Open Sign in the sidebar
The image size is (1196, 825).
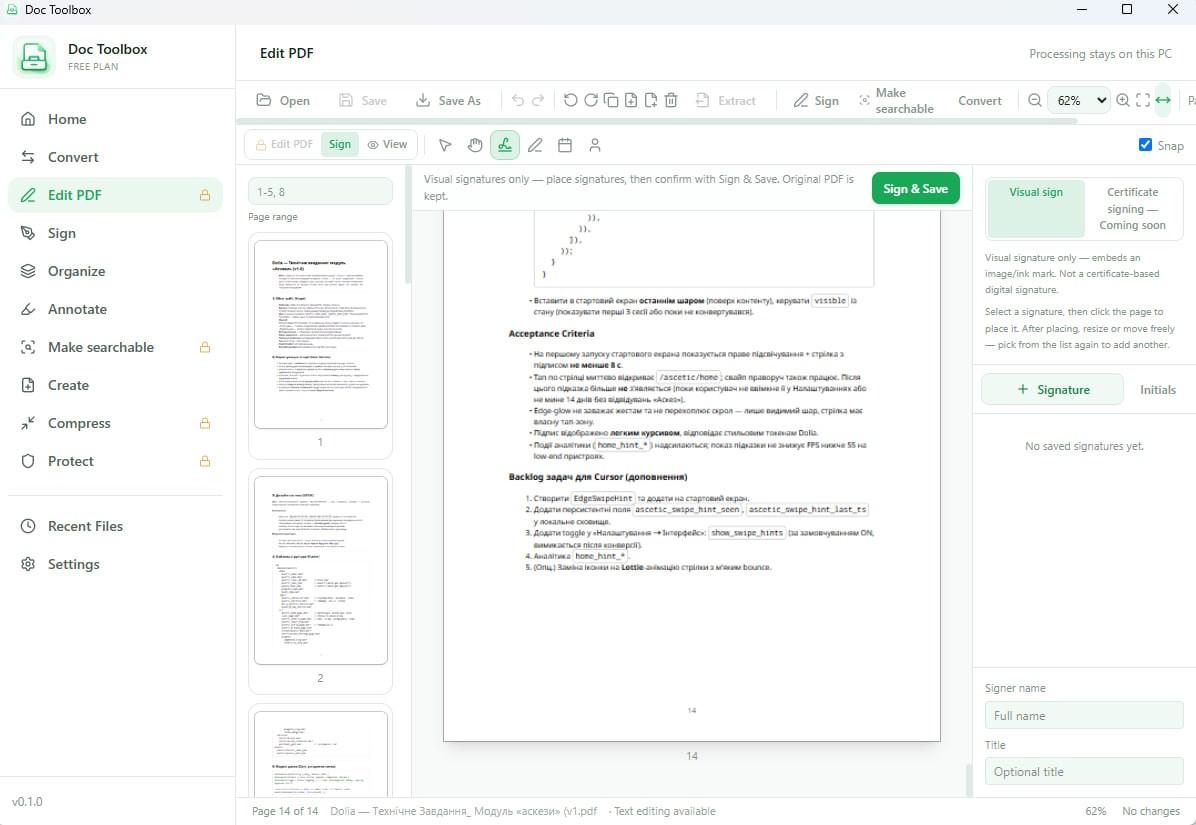click(x=115, y=233)
